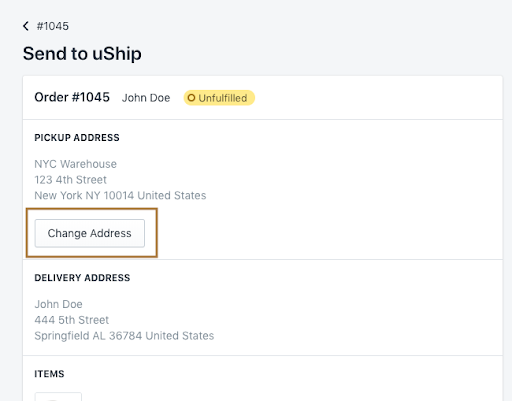Screen dimensions: 512x401
Task: Select the Unfulfilled status badge
Action: [219, 98]
